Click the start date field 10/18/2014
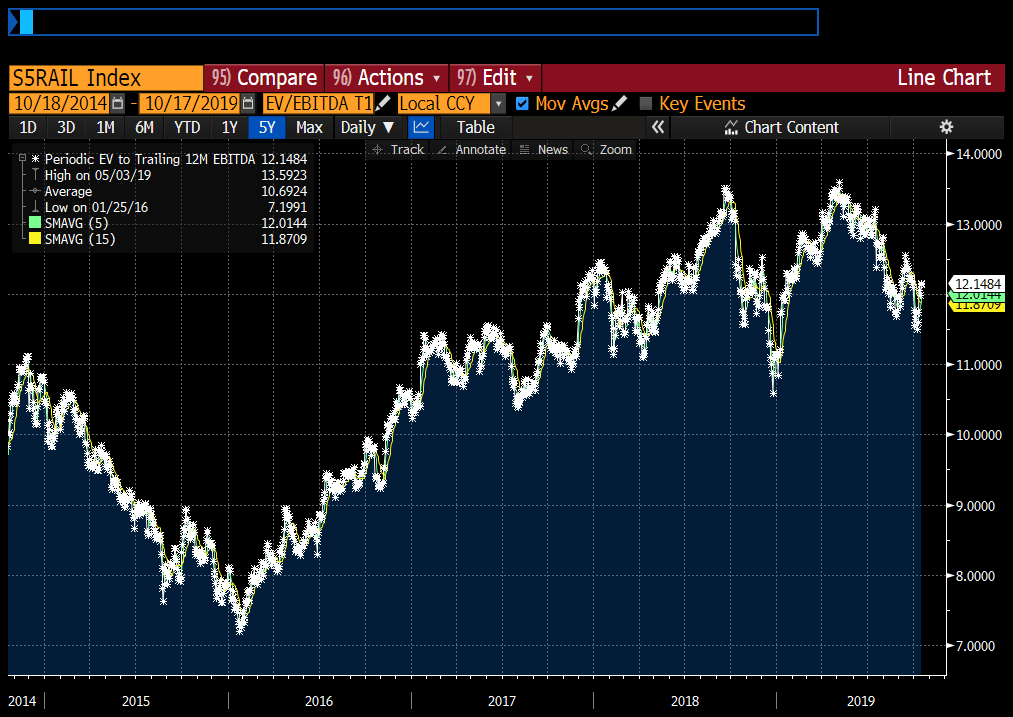 point(60,103)
